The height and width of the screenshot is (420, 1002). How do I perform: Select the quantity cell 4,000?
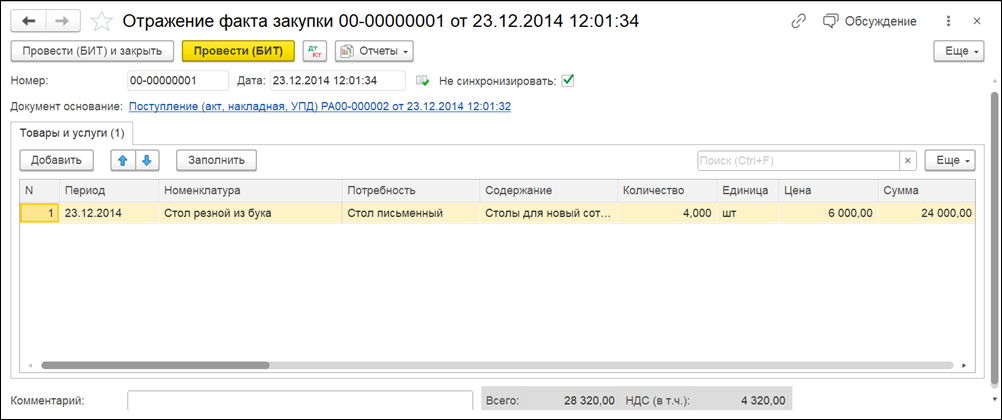click(x=667, y=213)
